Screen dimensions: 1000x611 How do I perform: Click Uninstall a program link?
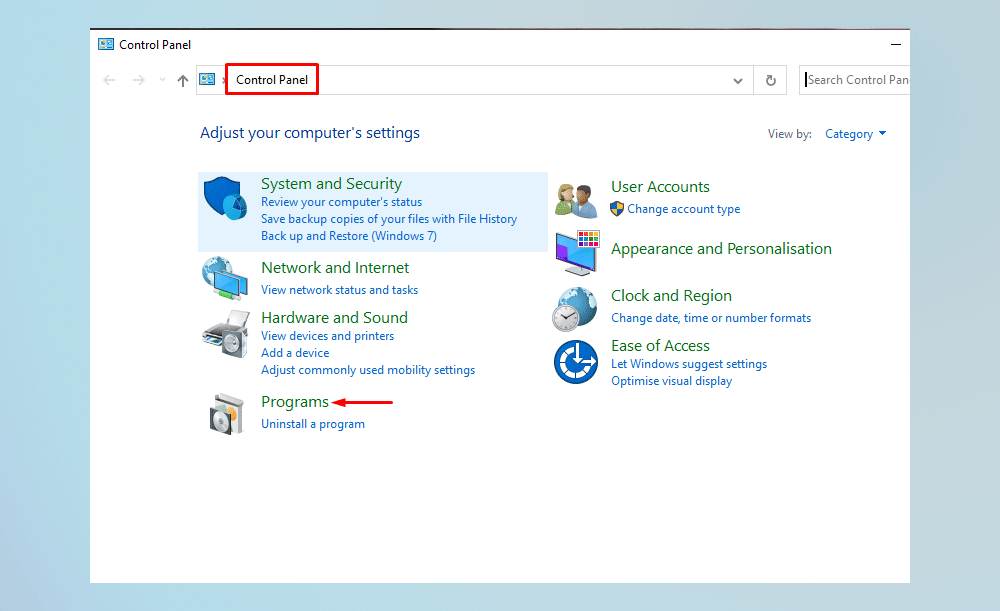point(312,424)
